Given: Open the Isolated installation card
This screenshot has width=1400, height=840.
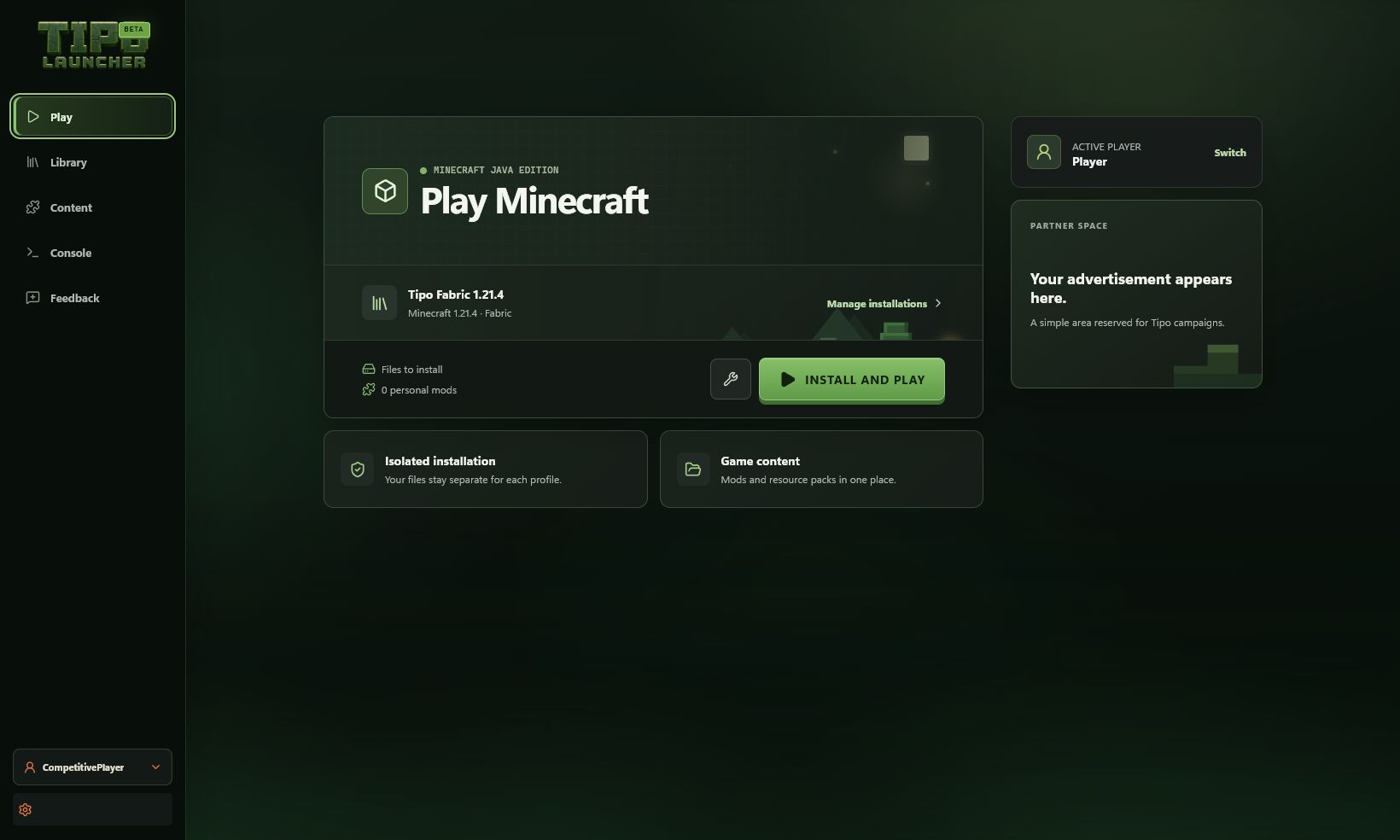Looking at the screenshot, I should click(x=486, y=469).
